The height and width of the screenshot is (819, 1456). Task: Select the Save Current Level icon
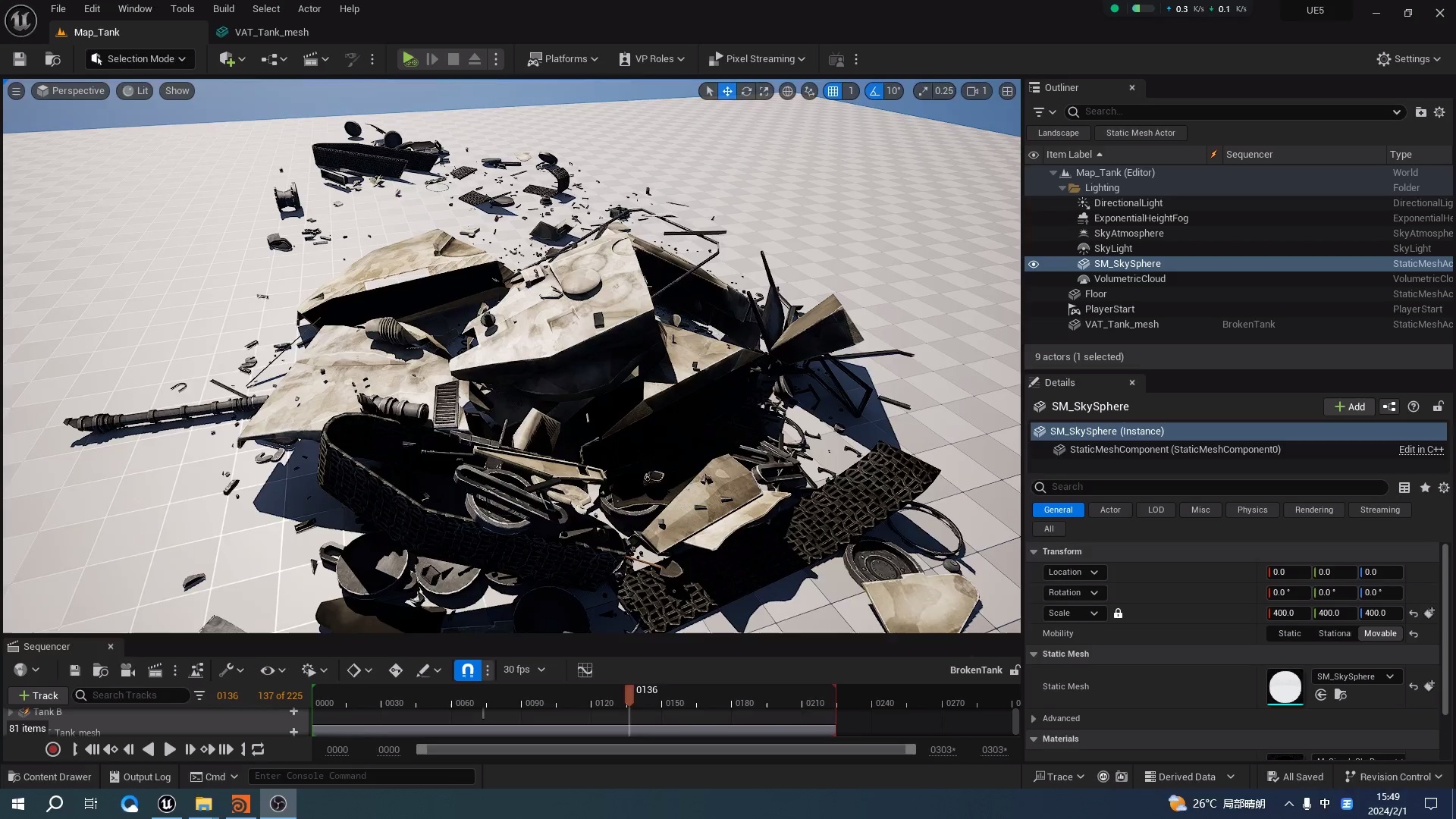pyautogui.click(x=19, y=59)
